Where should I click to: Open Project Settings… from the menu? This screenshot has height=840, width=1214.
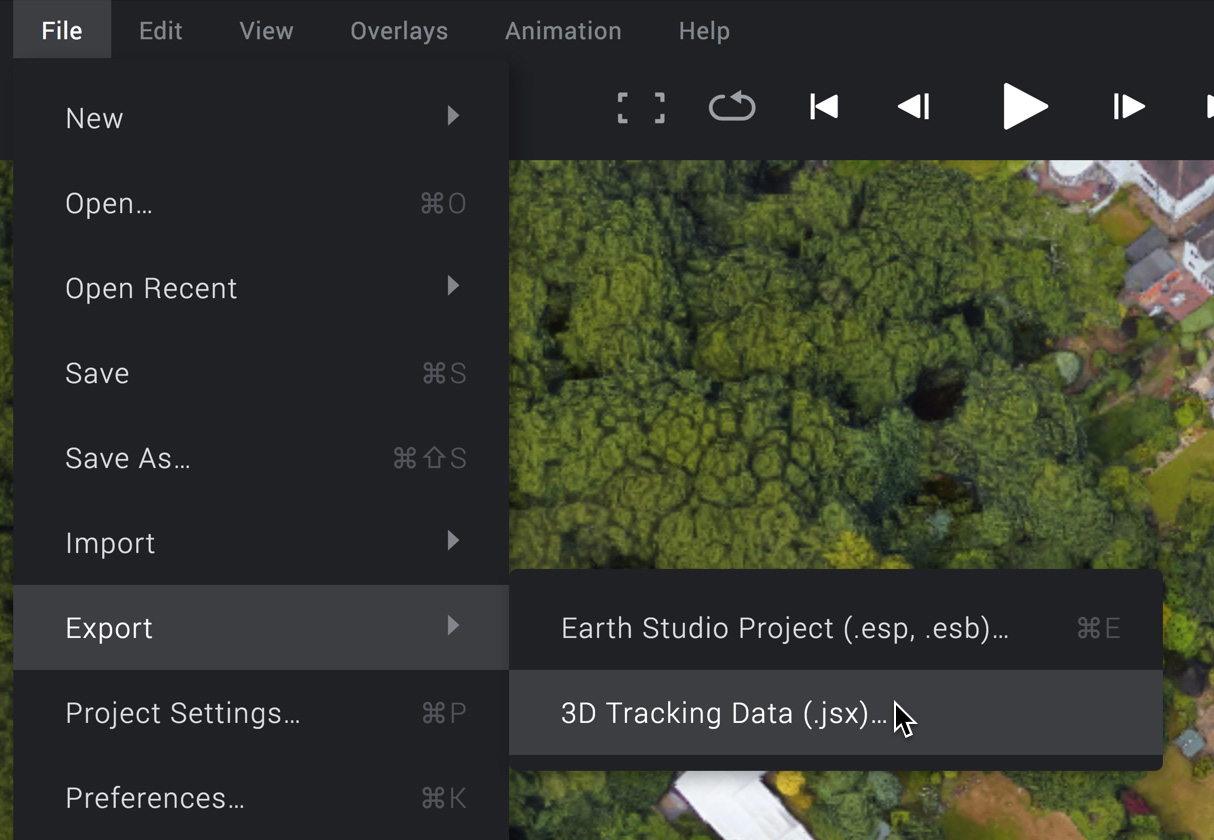point(260,713)
